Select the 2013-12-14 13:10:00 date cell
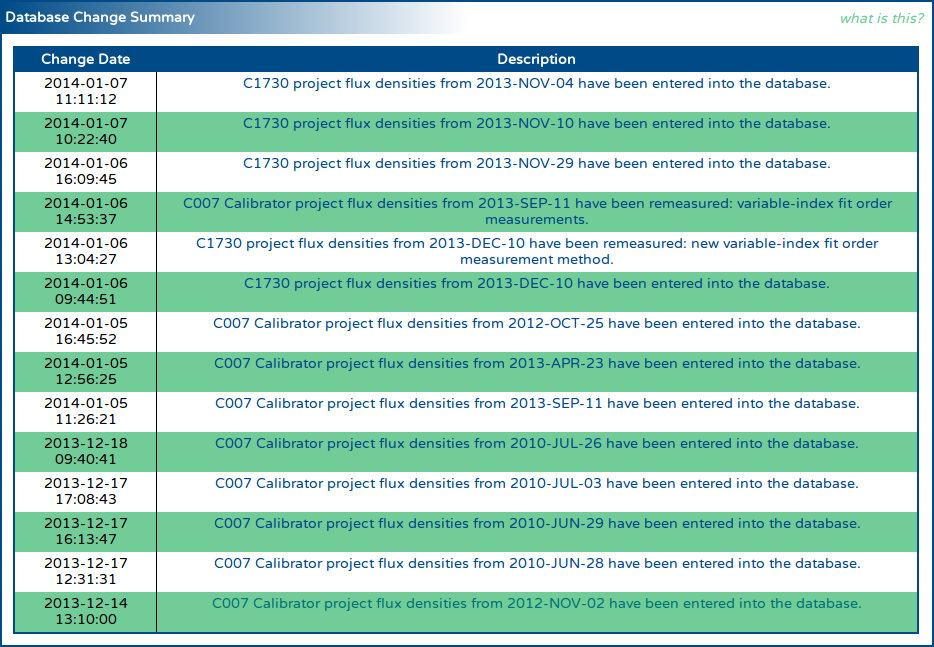 pos(86,611)
